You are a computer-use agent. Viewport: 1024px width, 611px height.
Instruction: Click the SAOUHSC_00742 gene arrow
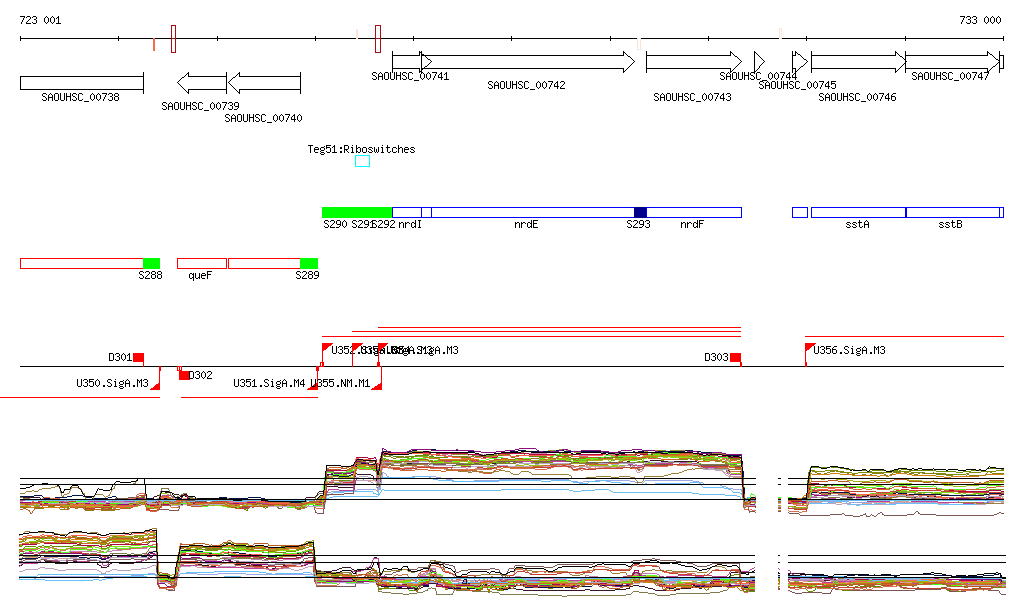[x=527, y=62]
